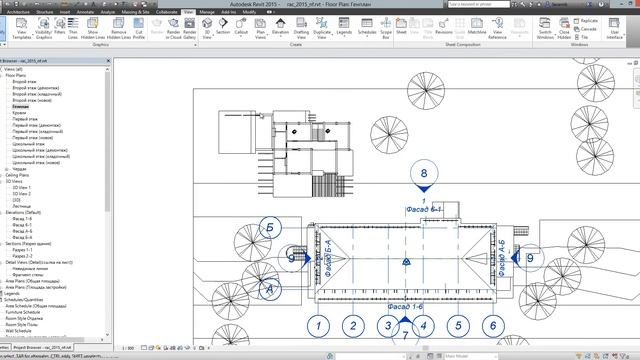
Task: Cascade open windows
Action: point(585,29)
